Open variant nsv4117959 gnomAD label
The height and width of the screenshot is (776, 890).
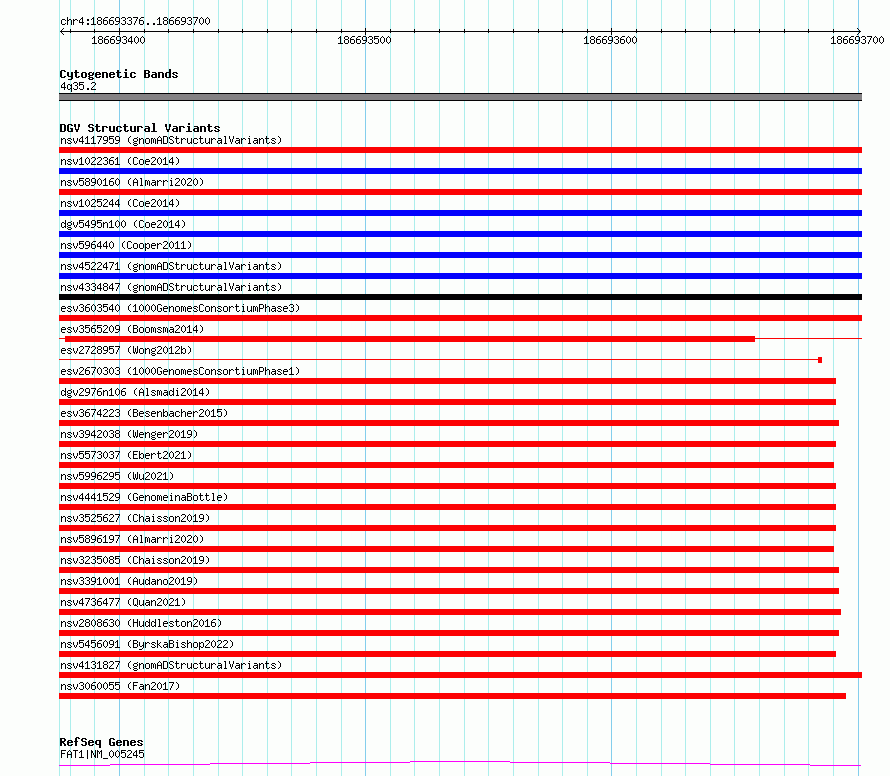pos(171,140)
